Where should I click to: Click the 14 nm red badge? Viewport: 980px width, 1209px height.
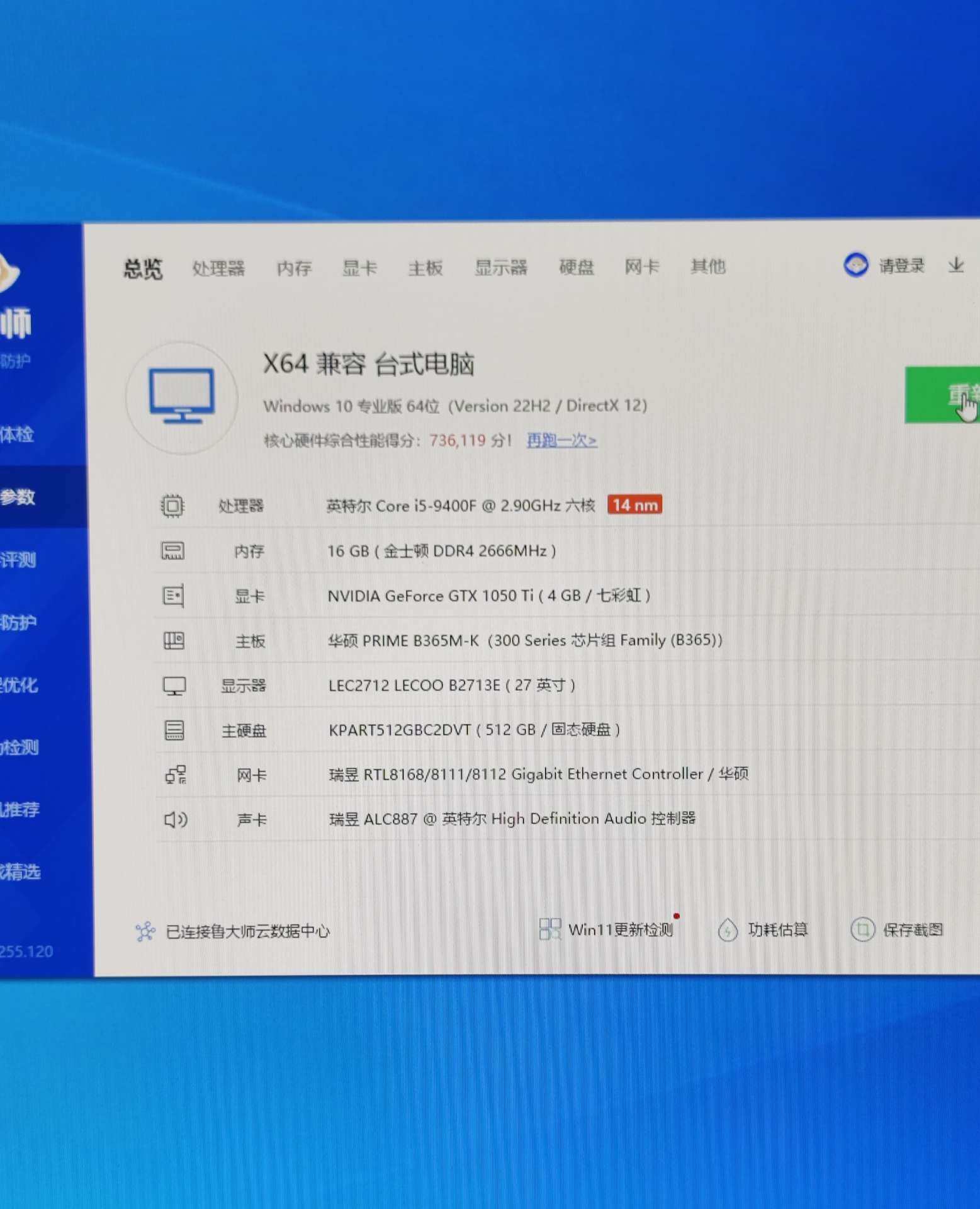click(x=634, y=504)
